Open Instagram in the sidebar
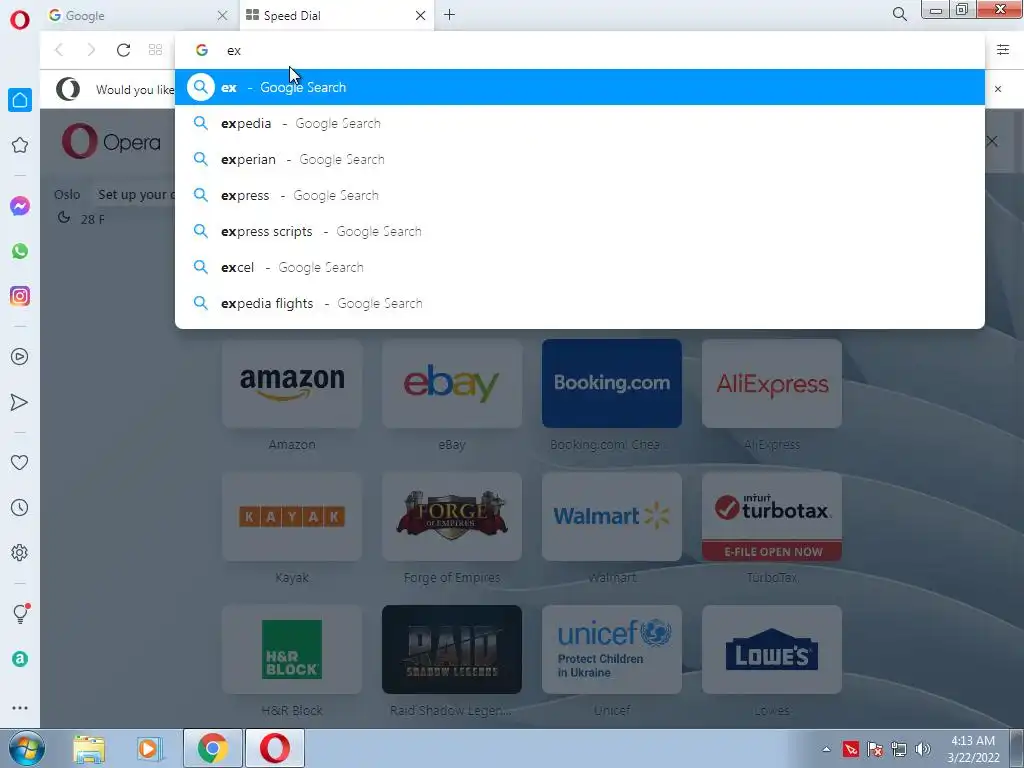The height and width of the screenshot is (768, 1024). coord(20,296)
